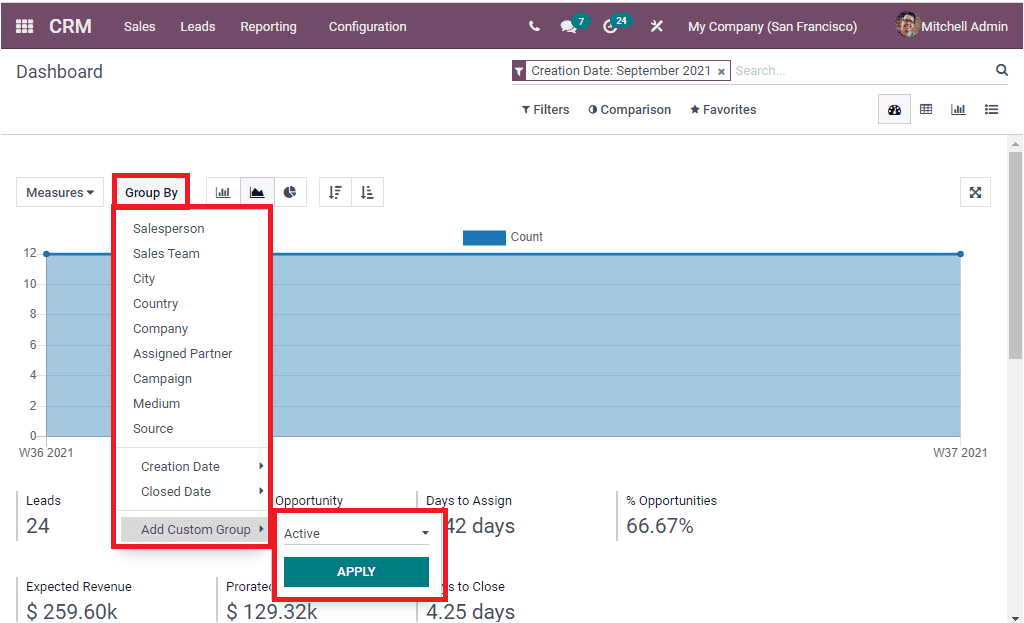Click the expand fullscreen icon on the chart
This screenshot has height=623, width=1024.
pos(975,191)
